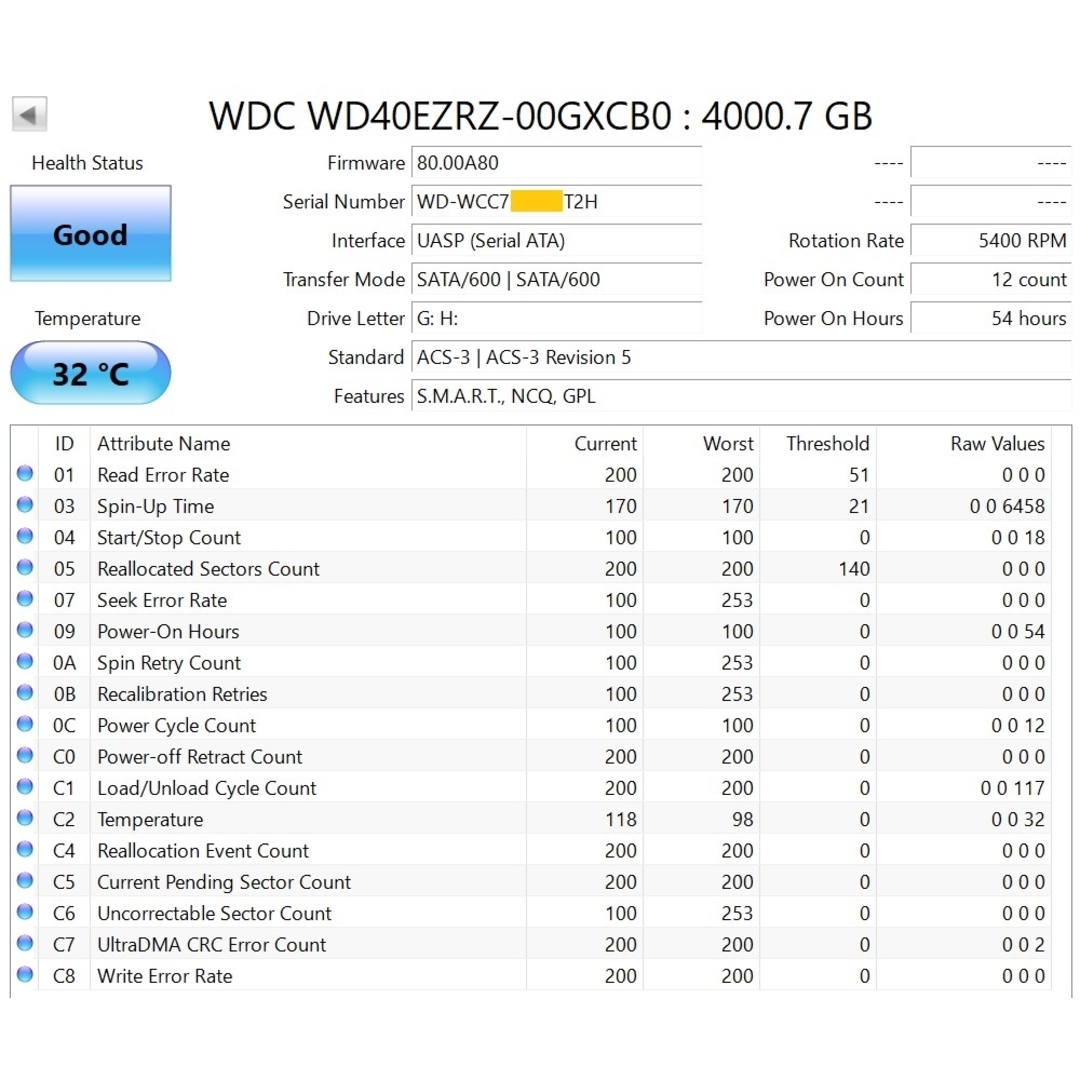This screenshot has width=1080, height=1080.
Task: Click the status dot for Recalibration Retries
Action: point(25,693)
